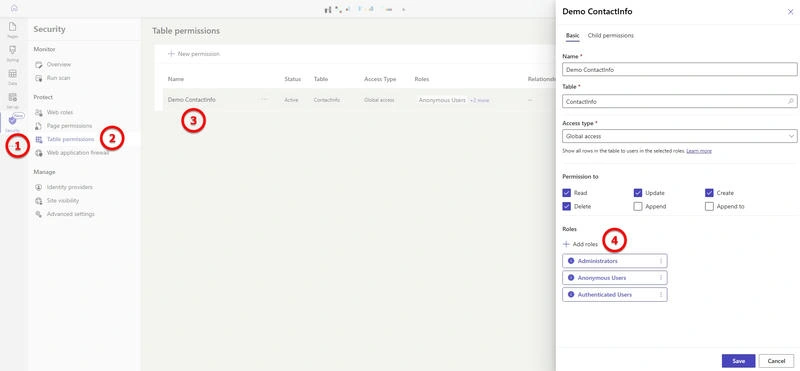Uncheck the Delete permission checkbox
Viewport: 800px width, 371px height.
click(x=566, y=207)
